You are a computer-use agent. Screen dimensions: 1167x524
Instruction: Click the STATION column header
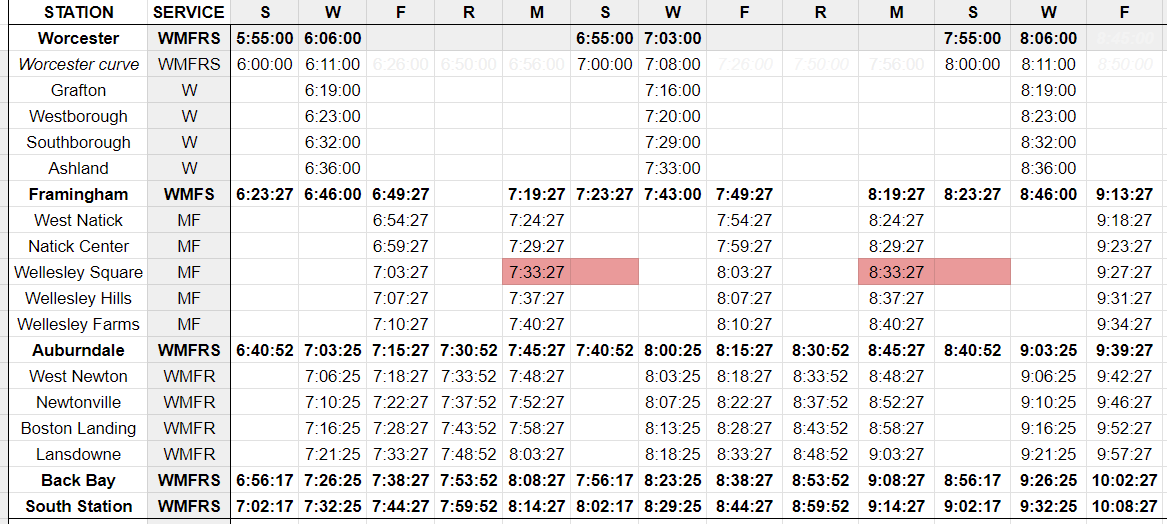78,13
